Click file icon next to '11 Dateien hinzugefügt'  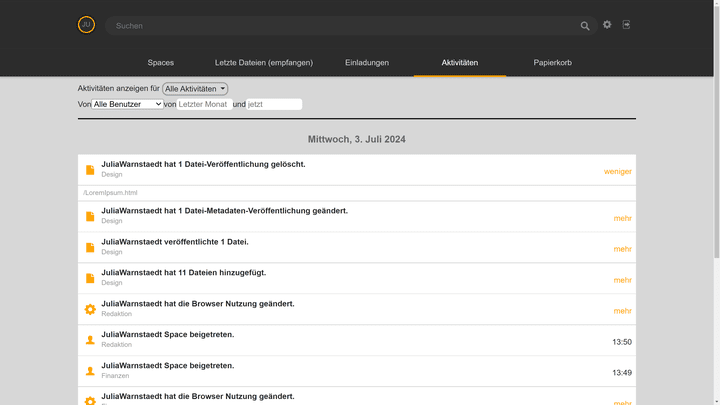tap(90, 278)
